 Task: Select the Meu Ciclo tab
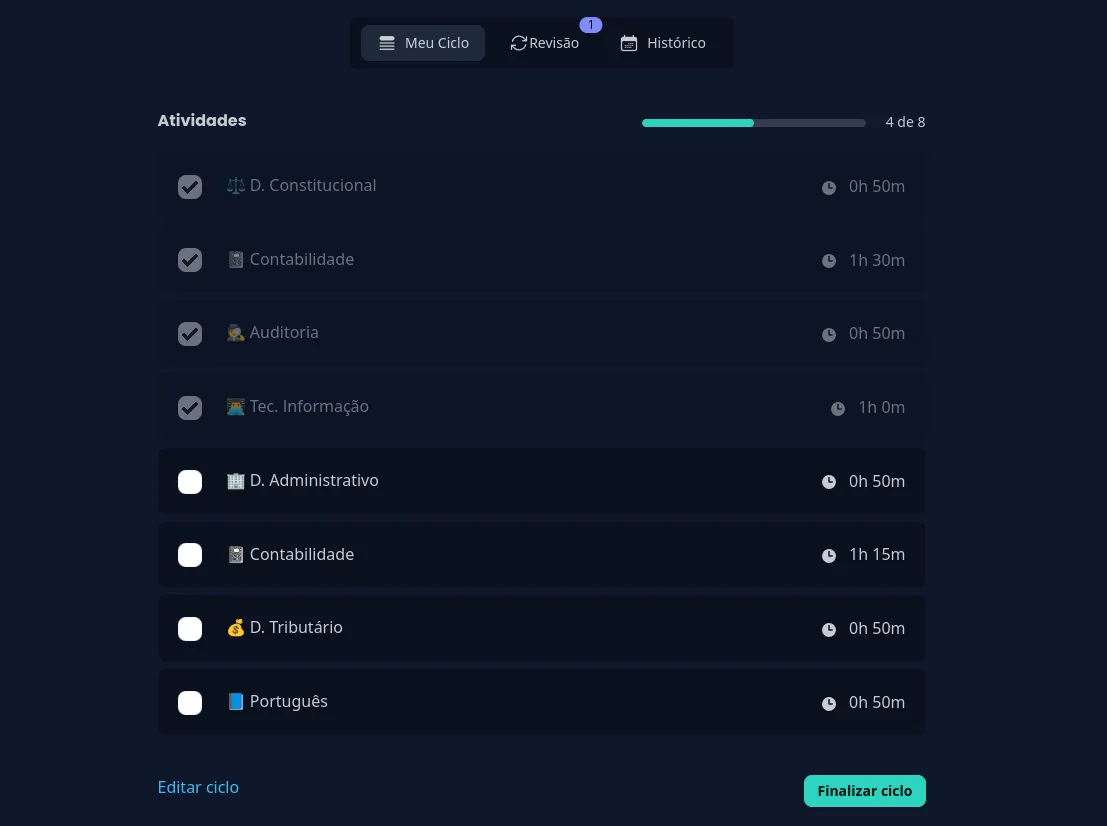423,43
